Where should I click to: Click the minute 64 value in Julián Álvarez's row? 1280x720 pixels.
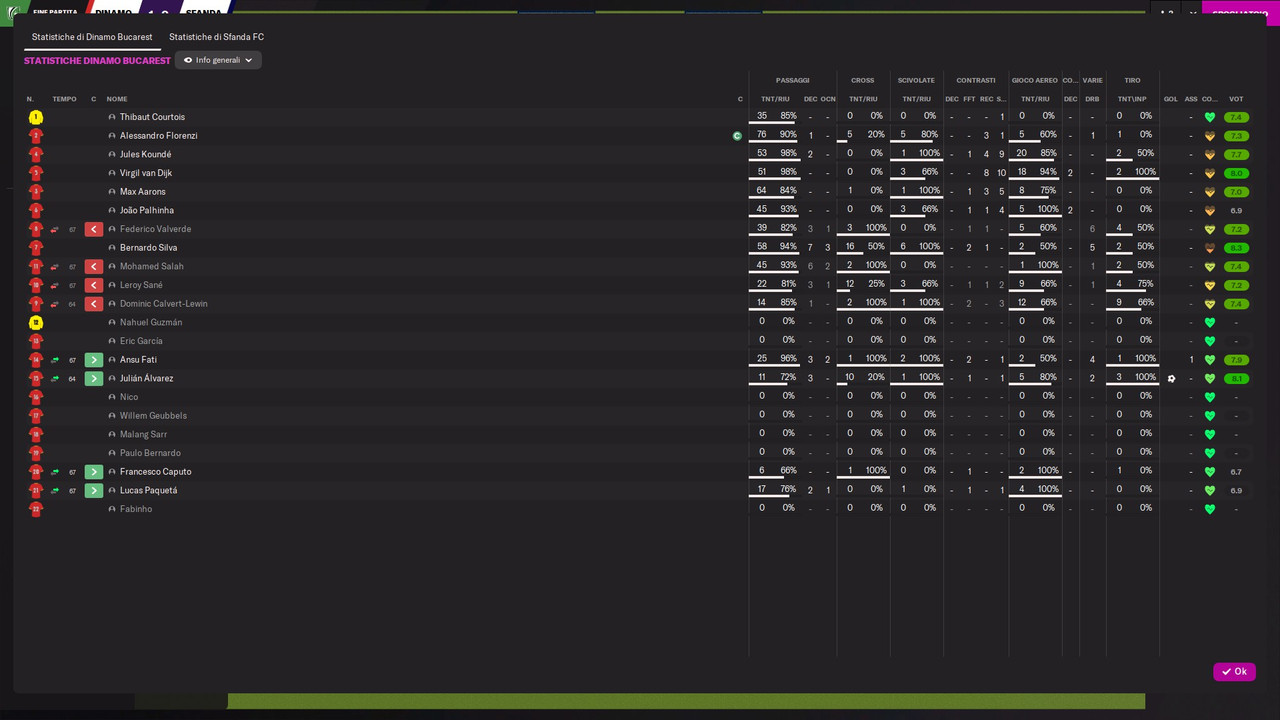coord(72,379)
